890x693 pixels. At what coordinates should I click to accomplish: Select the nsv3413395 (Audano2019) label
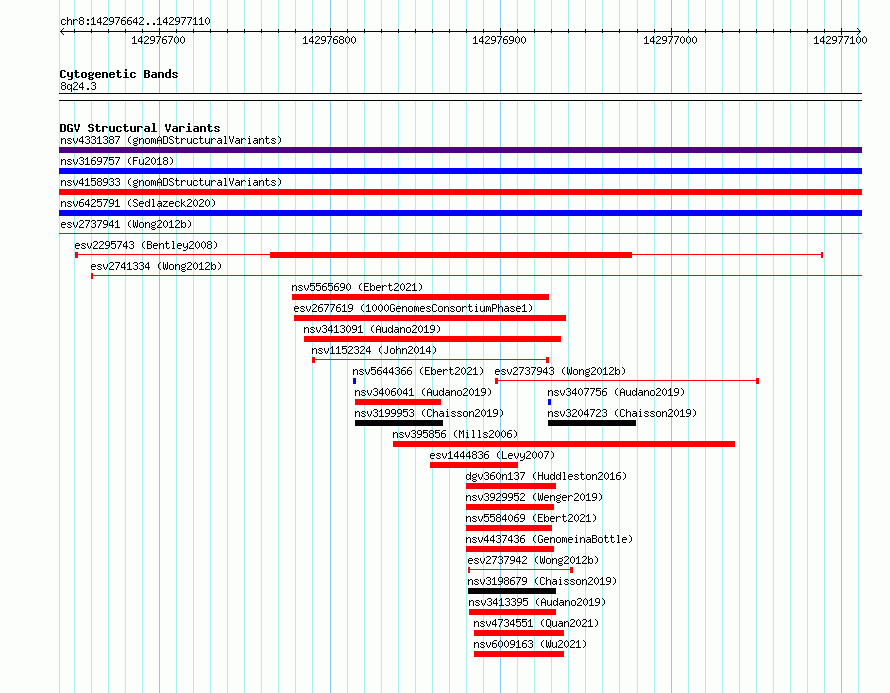[537, 602]
